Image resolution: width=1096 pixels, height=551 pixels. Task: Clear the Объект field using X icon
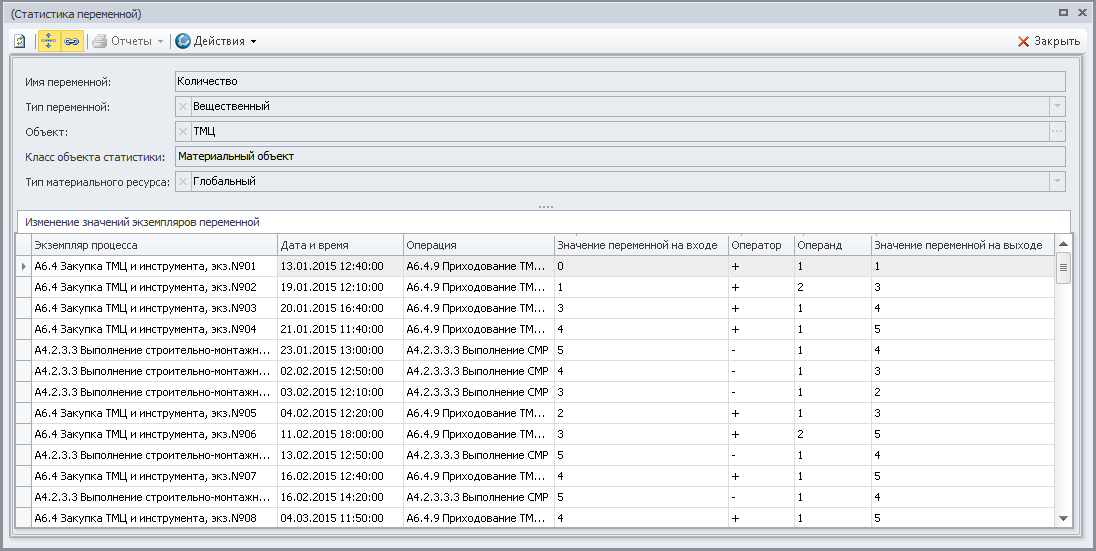coord(182,131)
